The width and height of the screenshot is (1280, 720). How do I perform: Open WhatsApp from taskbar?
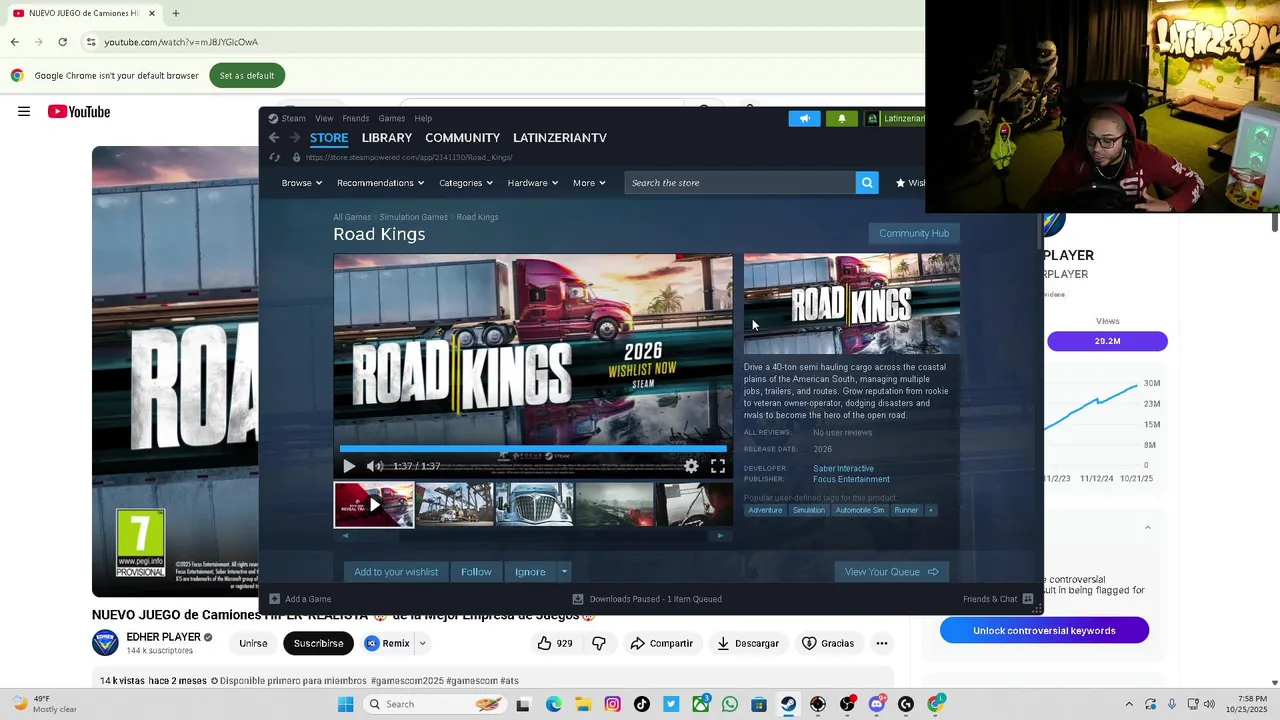[x=730, y=704]
